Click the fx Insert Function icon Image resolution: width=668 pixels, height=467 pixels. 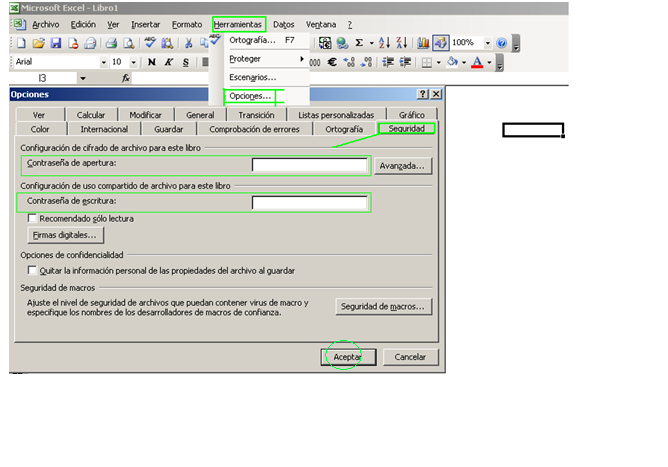(126, 78)
